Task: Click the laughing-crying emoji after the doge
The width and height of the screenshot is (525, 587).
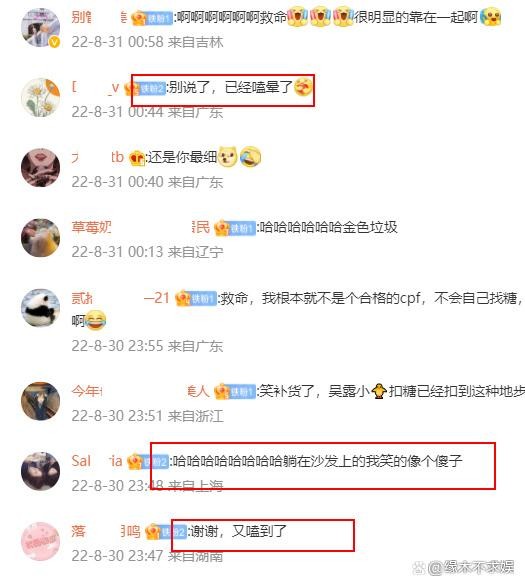Action: coord(250,157)
